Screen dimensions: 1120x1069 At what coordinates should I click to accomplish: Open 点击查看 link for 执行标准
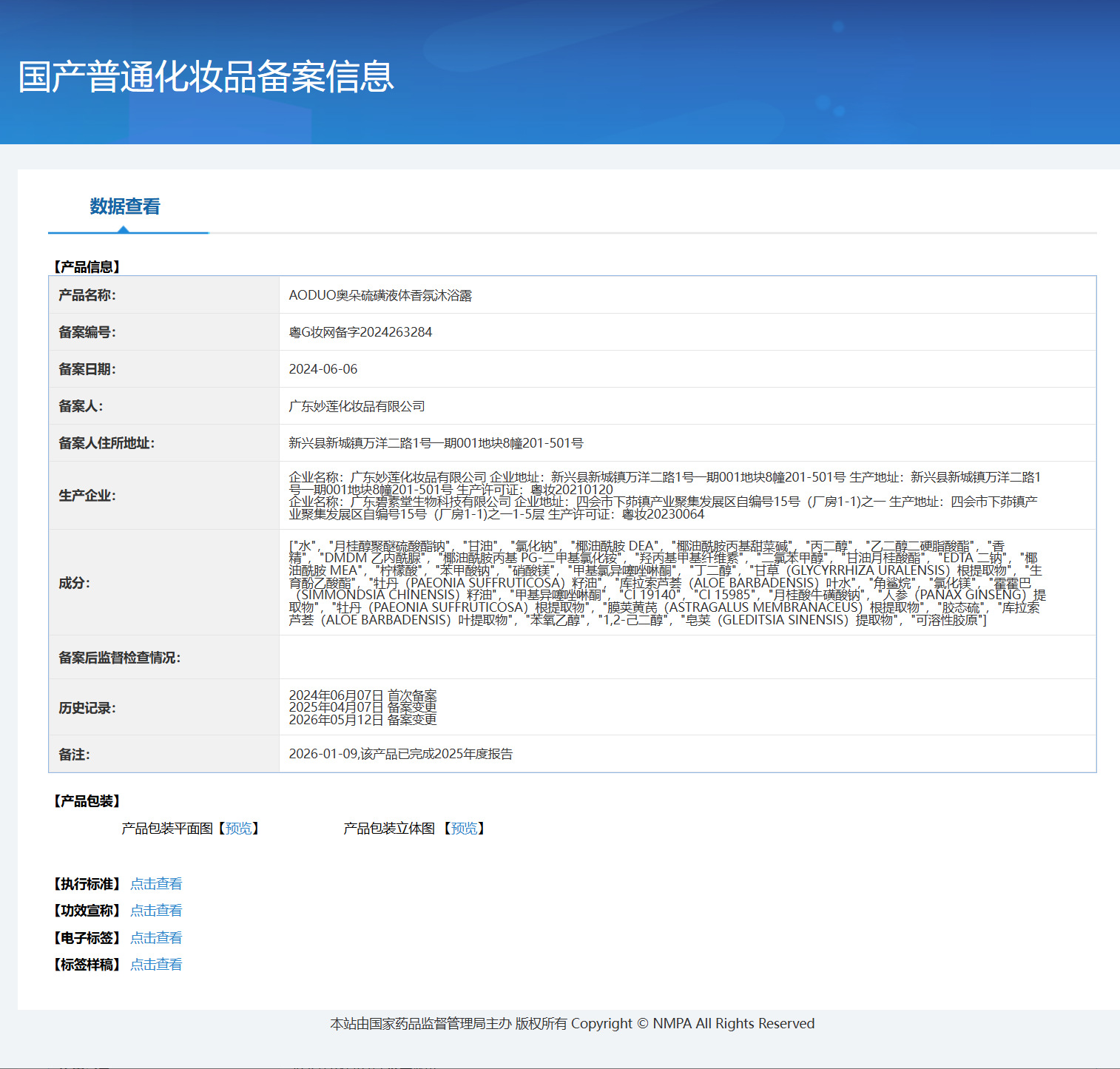pyautogui.click(x=156, y=883)
